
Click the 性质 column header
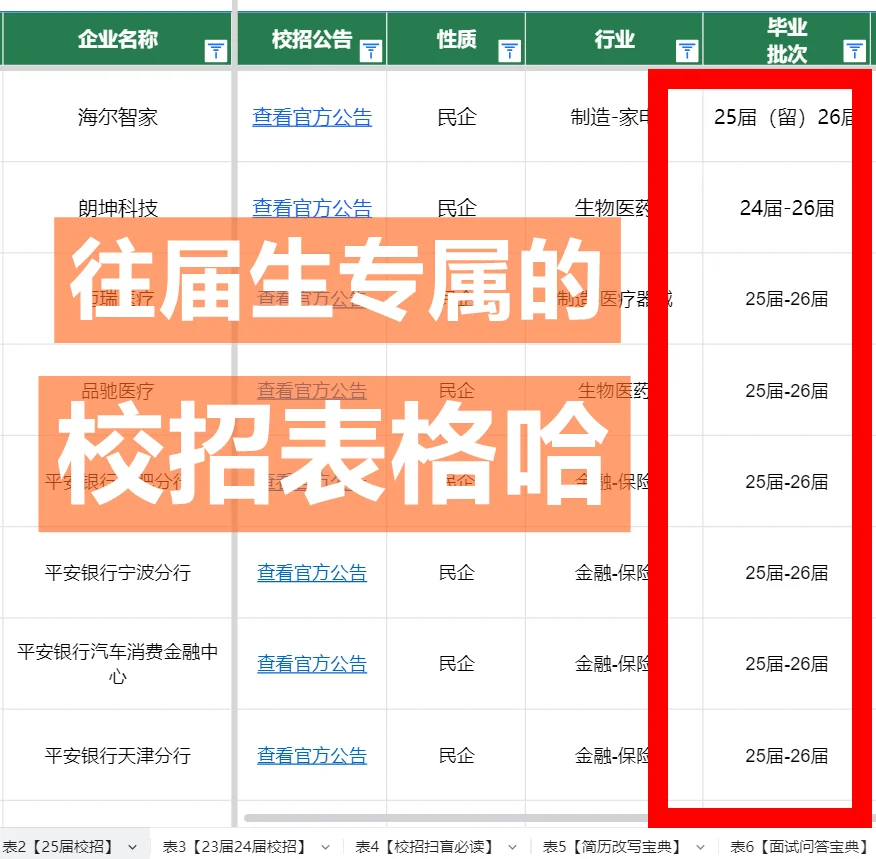tap(456, 39)
